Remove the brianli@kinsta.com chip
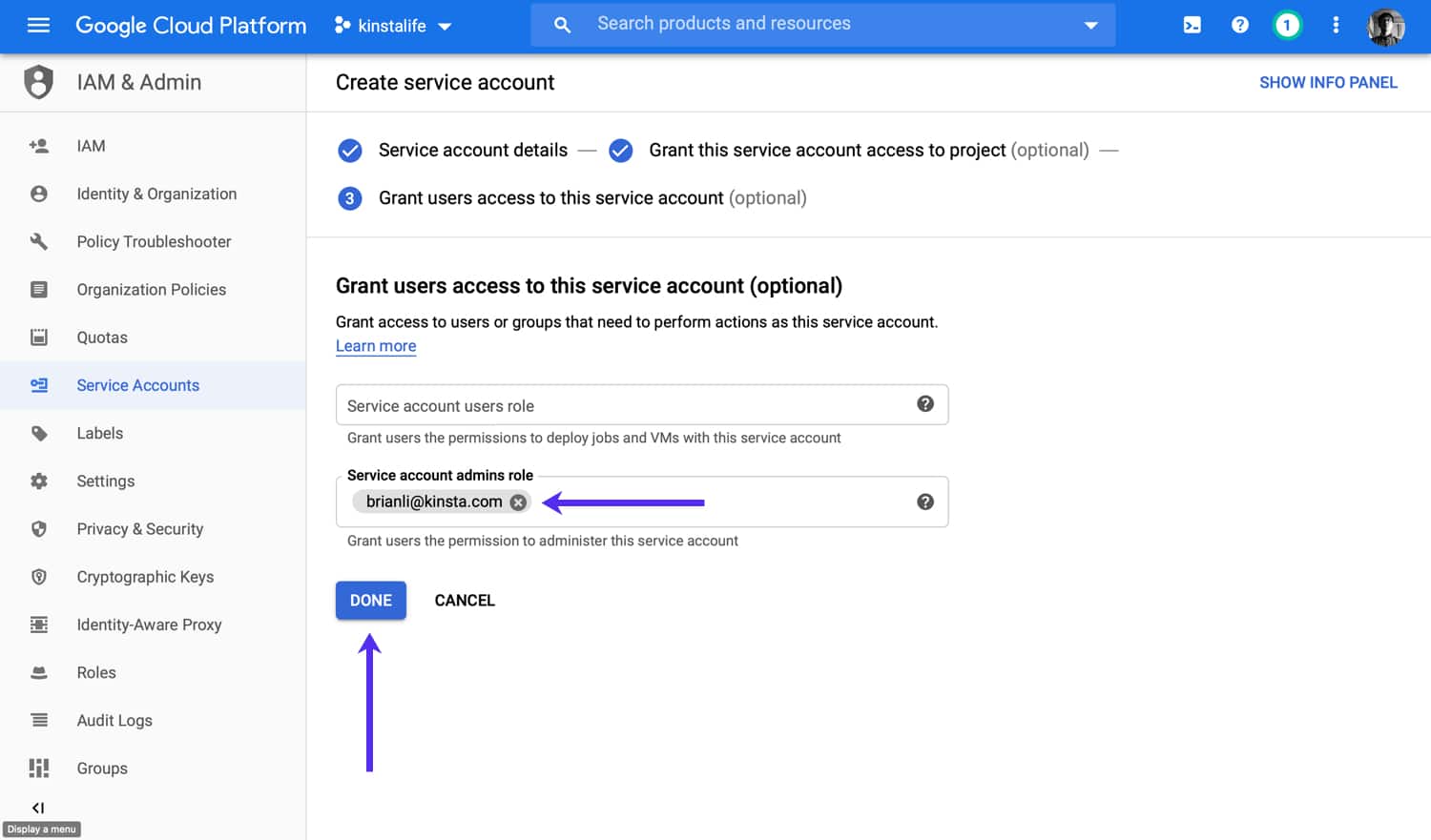 point(518,502)
